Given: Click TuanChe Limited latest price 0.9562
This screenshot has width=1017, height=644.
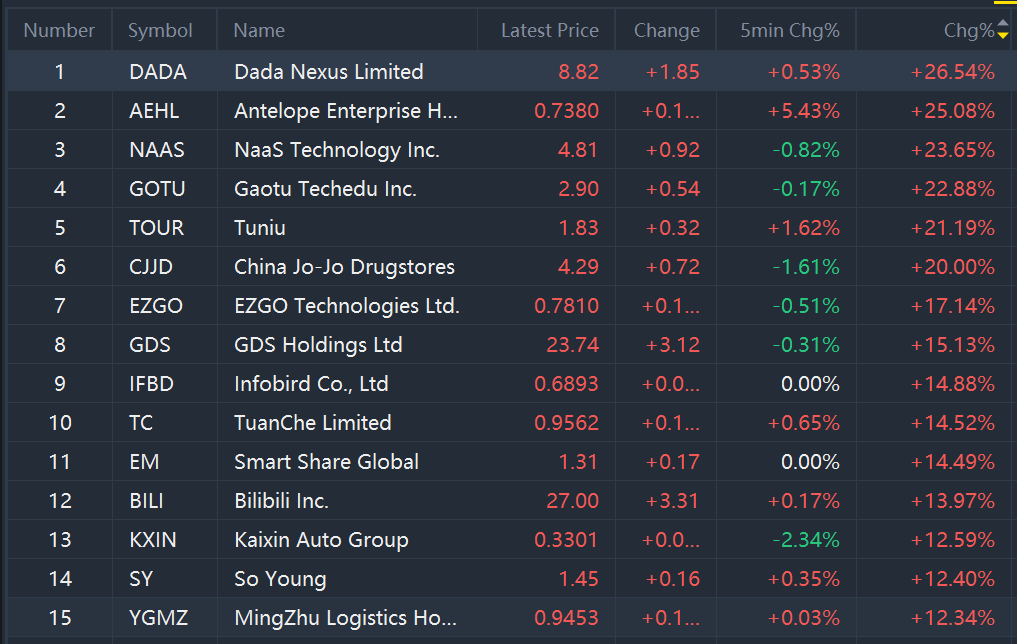Looking at the screenshot, I should click(566, 423).
